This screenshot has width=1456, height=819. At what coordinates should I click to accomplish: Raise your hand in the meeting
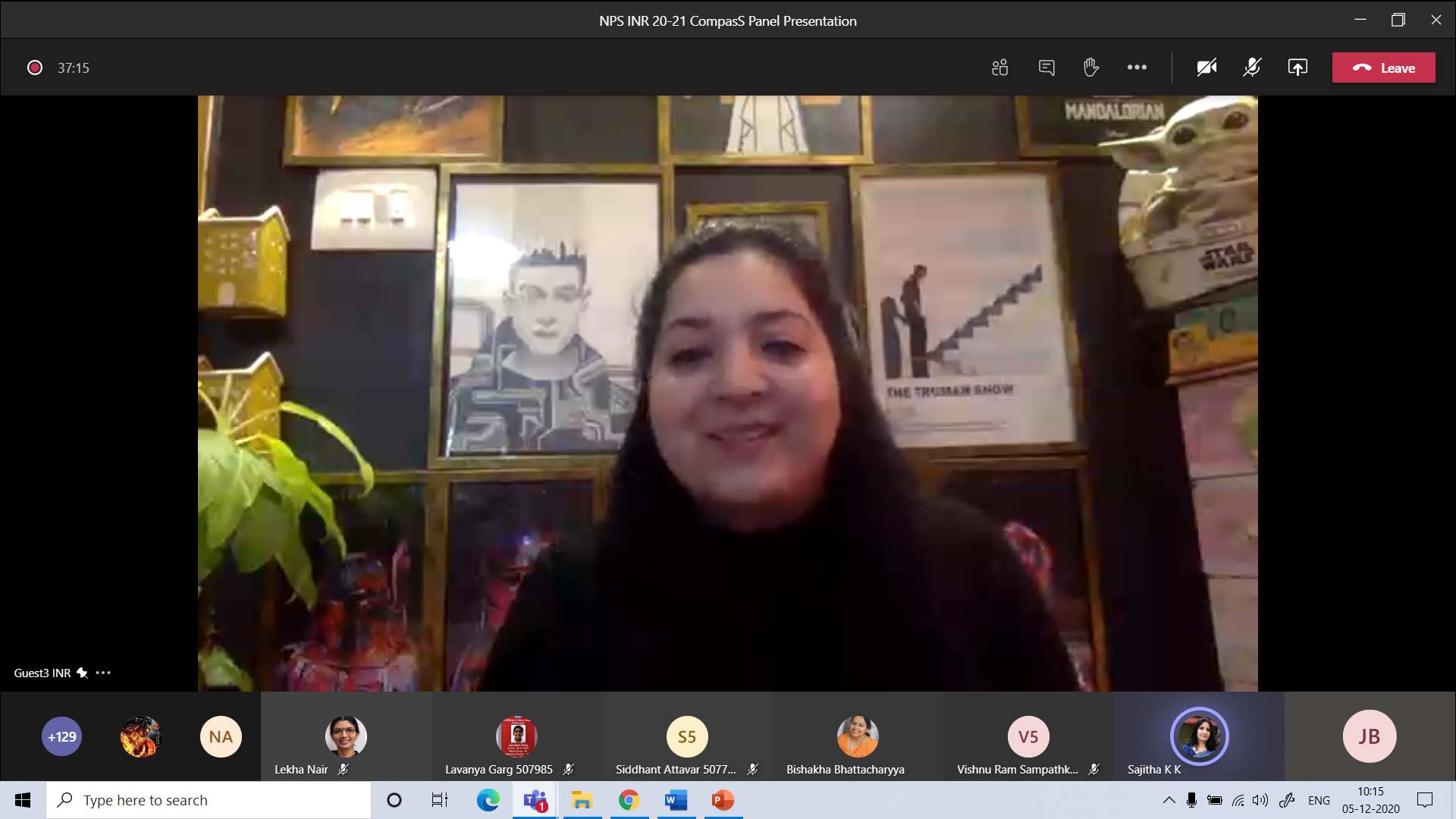1090,67
